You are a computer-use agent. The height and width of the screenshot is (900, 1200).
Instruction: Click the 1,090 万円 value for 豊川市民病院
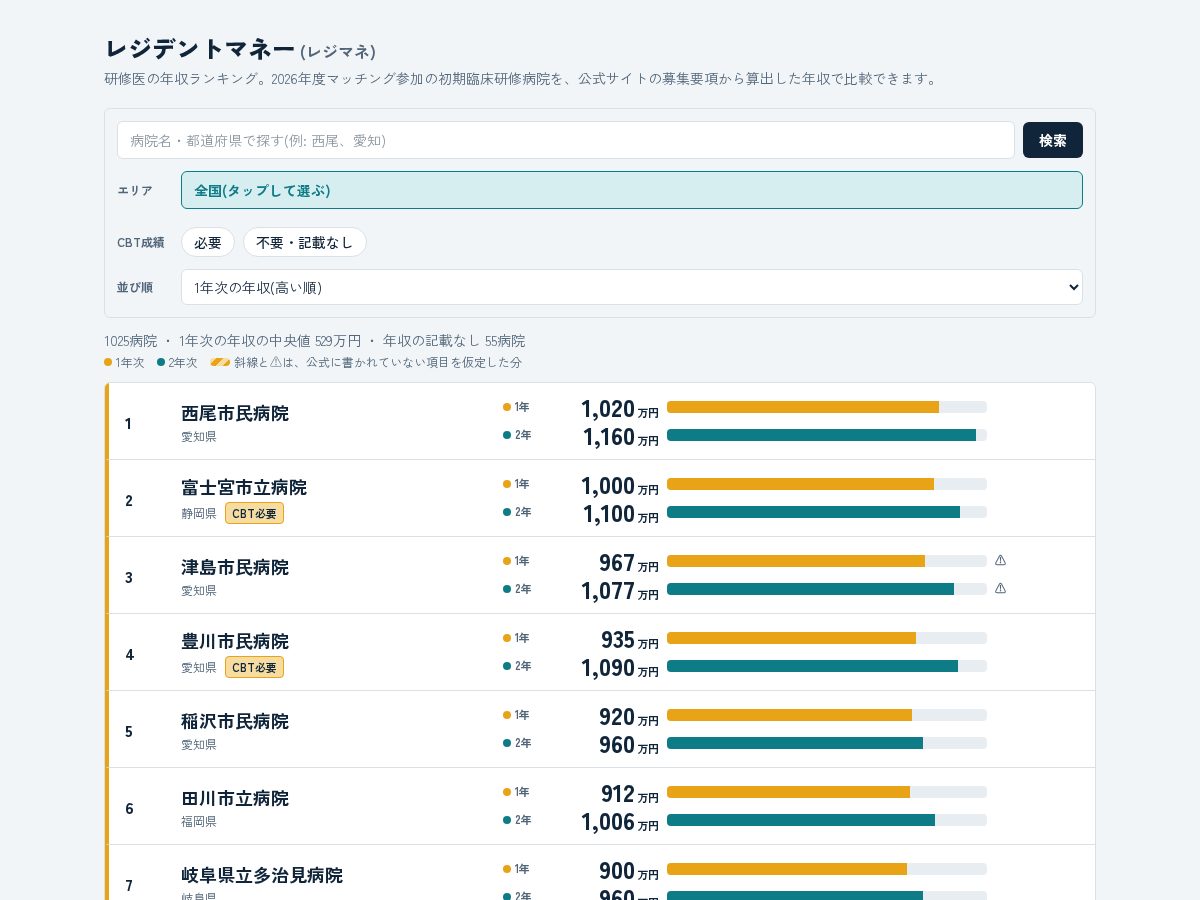619,668
